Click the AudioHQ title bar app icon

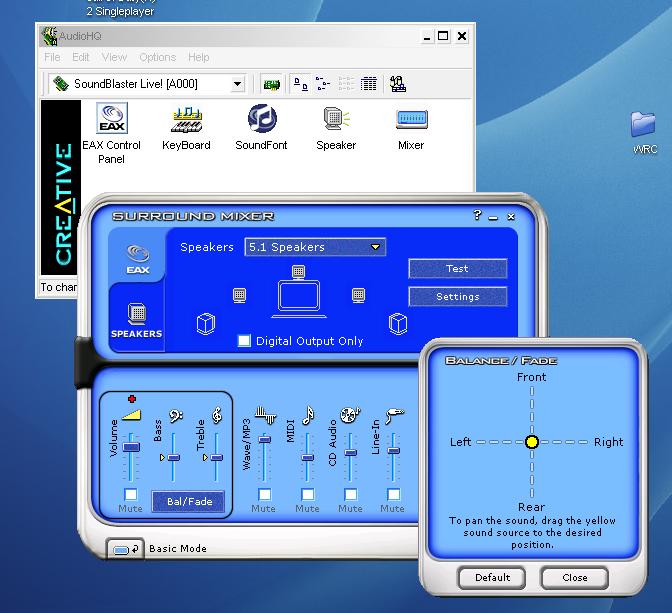point(49,36)
